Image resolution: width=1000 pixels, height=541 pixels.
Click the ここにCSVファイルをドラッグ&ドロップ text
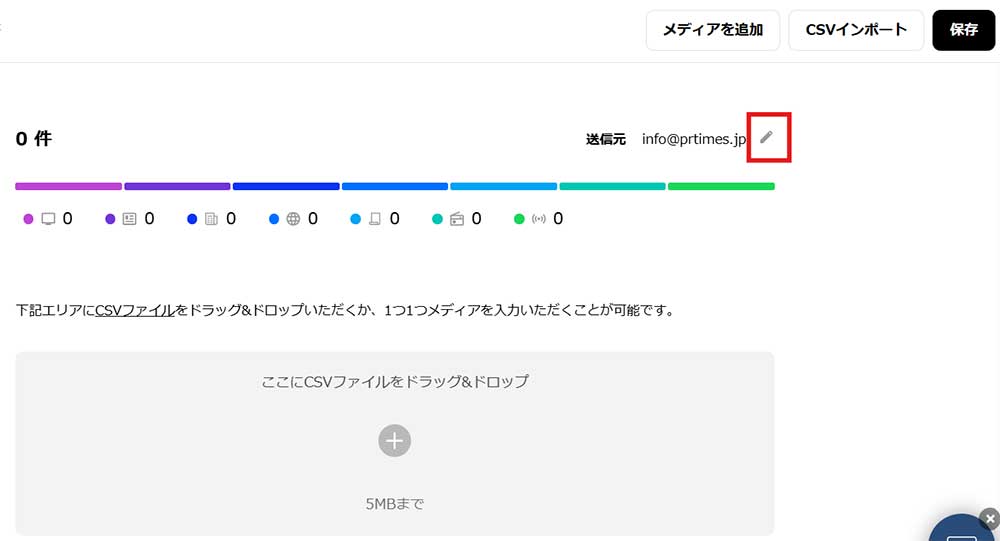coord(395,382)
